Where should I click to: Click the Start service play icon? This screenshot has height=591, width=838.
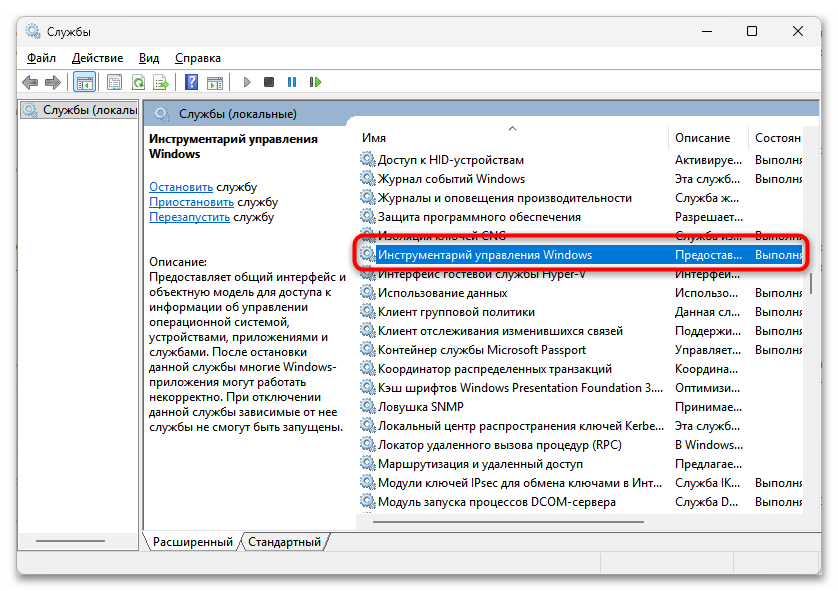pos(246,82)
